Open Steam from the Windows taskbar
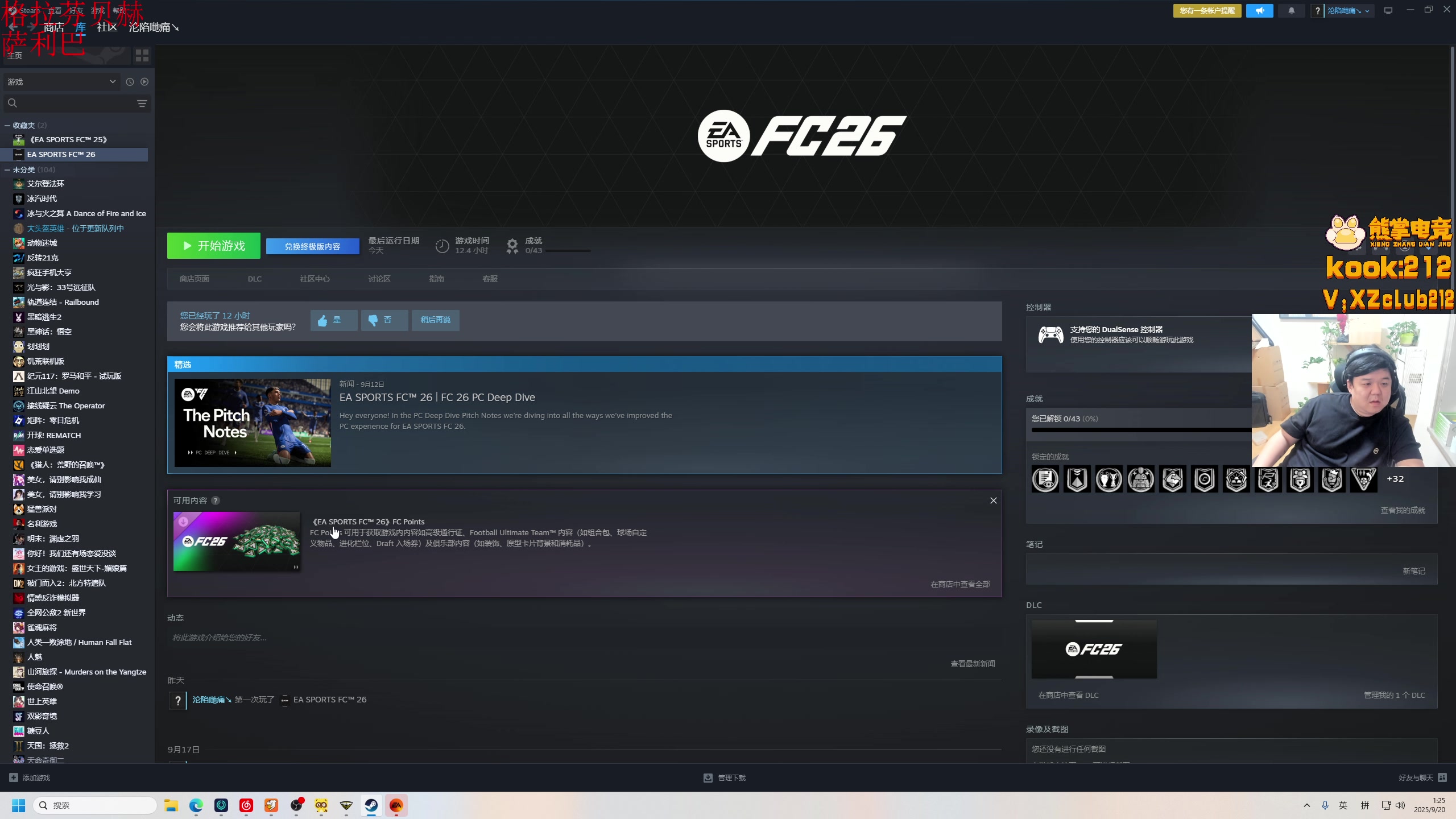This screenshot has width=1456, height=819. (371, 805)
